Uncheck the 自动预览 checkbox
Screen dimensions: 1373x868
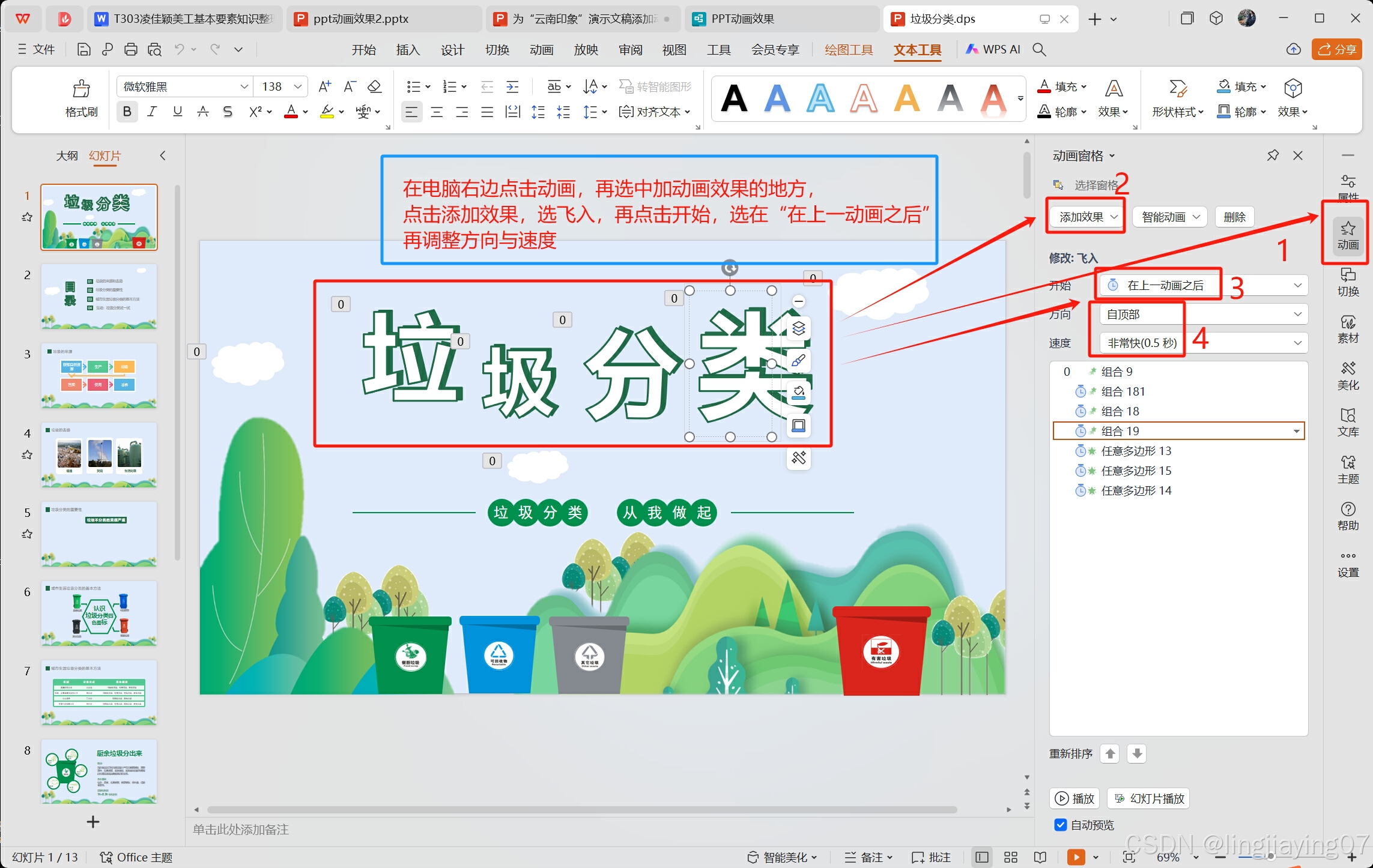[x=1061, y=825]
